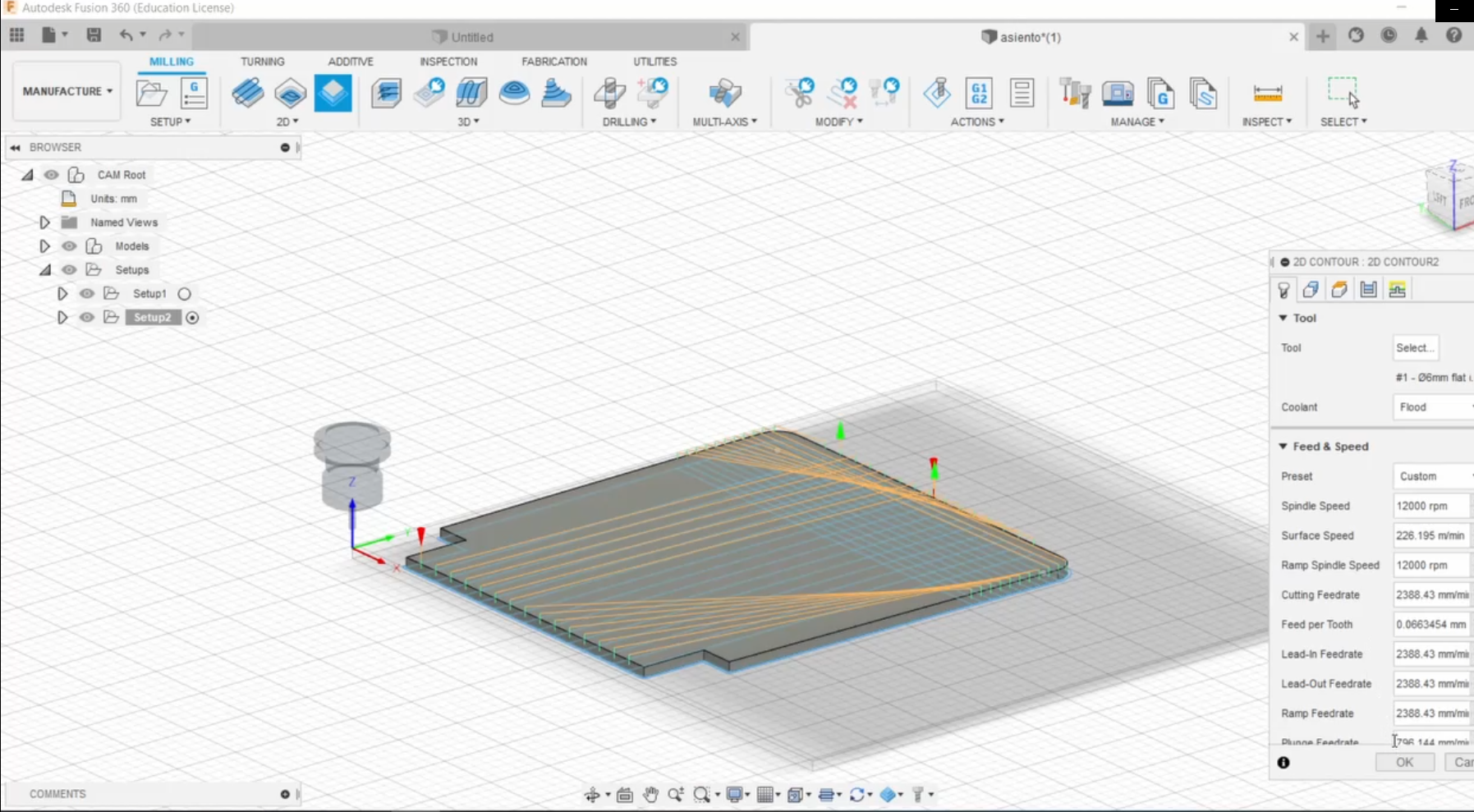This screenshot has height=812, width=1474.
Task: Switch to the UTILITIES tab
Action: [x=654, y=62]
